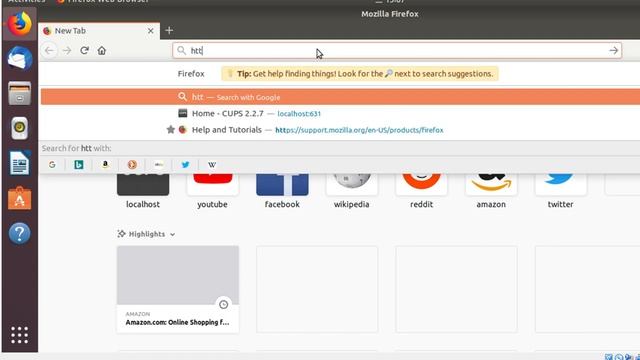Open Ubuntu Software from dock

[20, 198]
